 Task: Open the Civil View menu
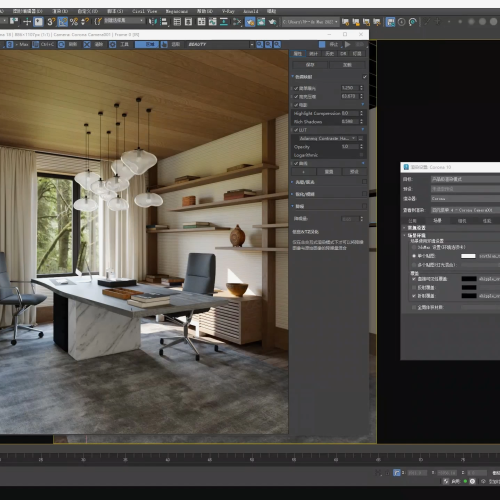pos(144,11)
